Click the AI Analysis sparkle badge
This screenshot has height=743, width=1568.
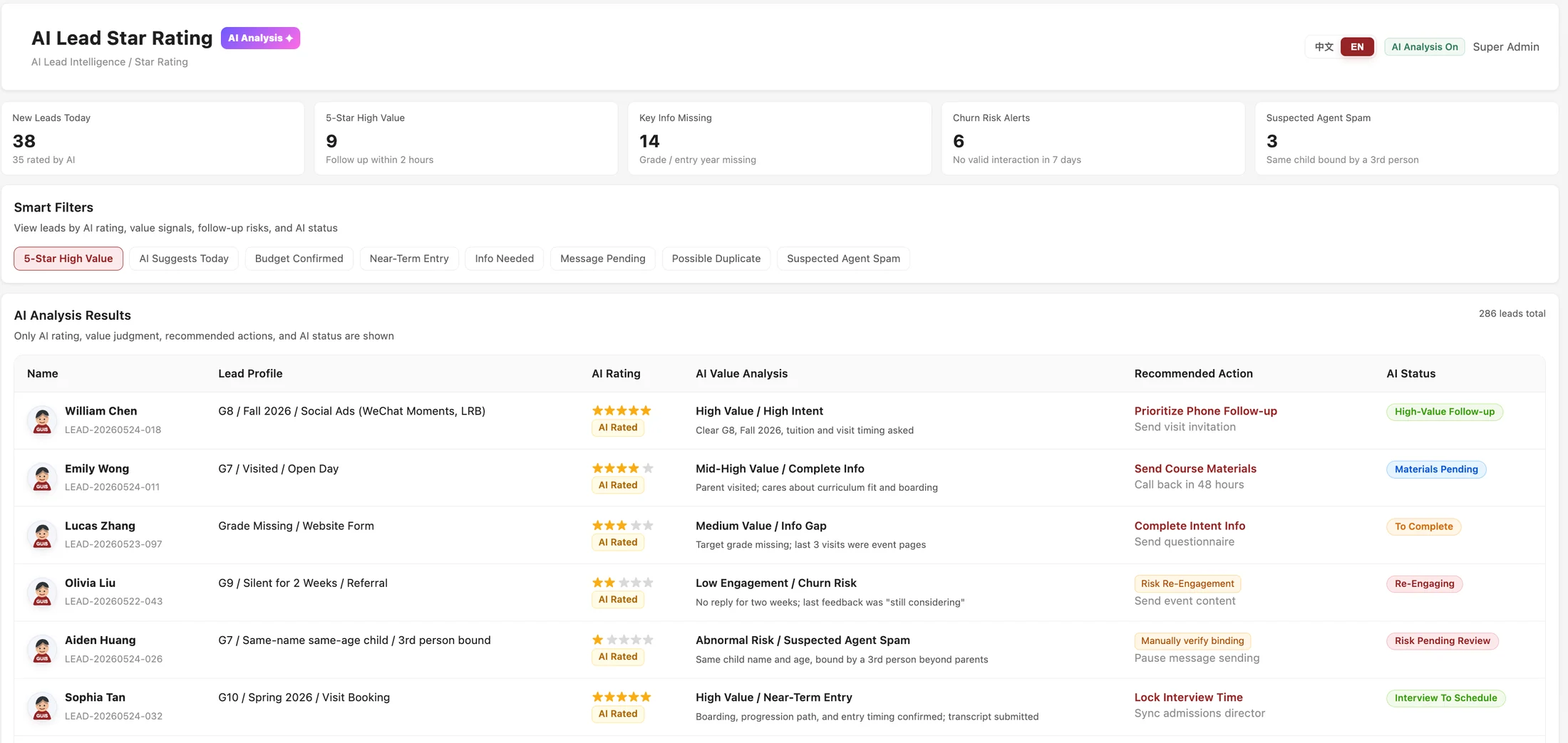(x=260, y=38)
